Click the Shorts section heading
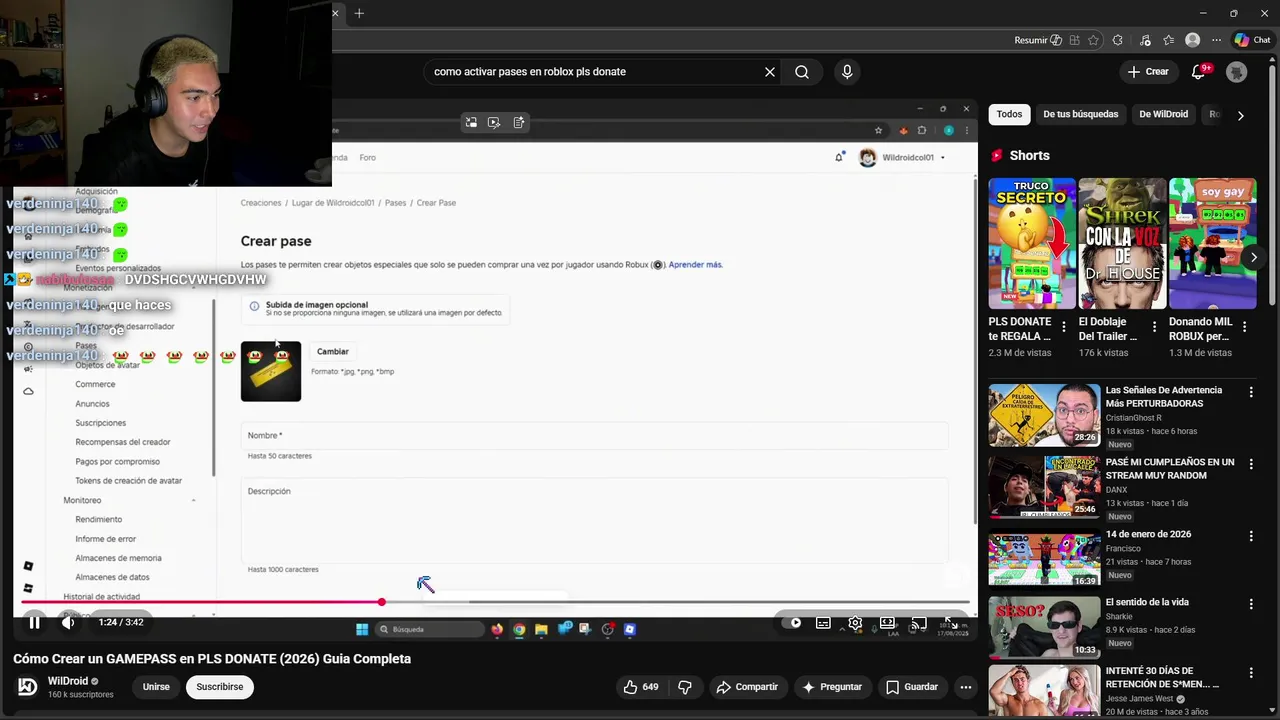Image resolution: width=1280 pixels, height=720 pixels. pyautogui.click(x=1029, y=155)
